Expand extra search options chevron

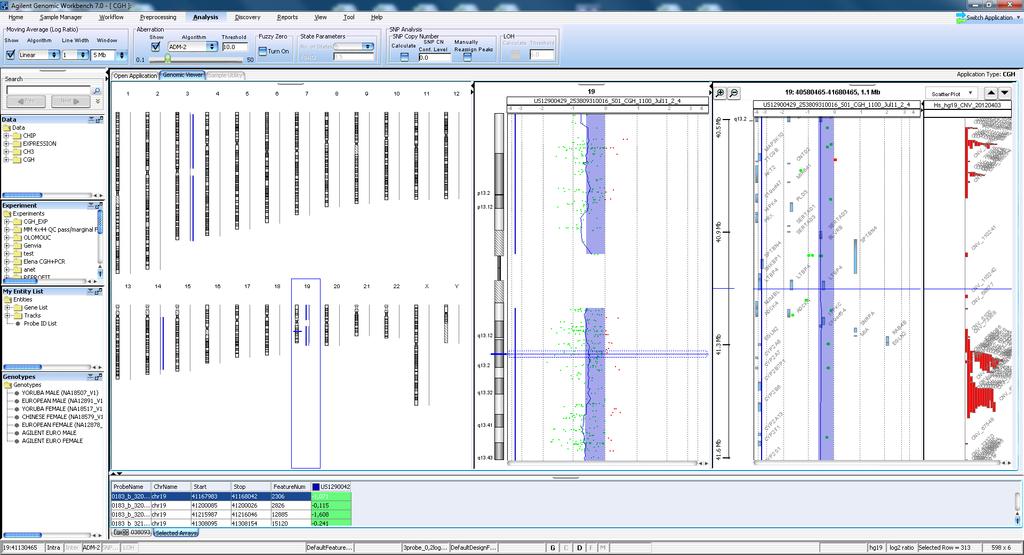98,102
